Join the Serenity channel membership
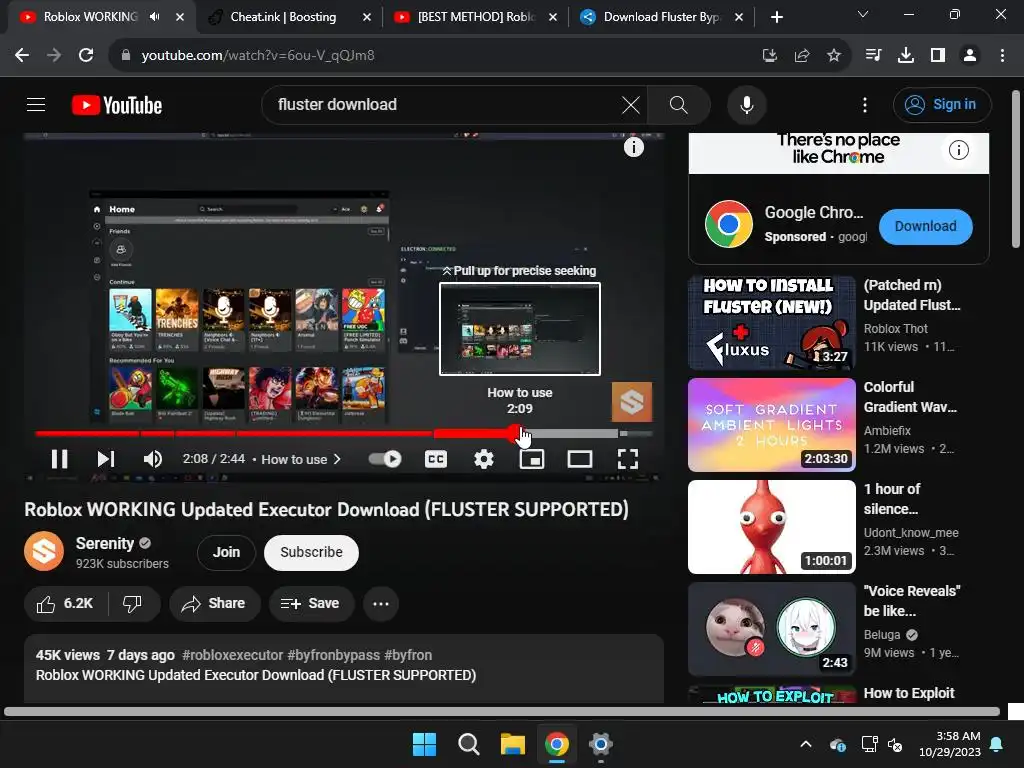This screenshot has height=768, width=1024. click(x=226, y=552)
